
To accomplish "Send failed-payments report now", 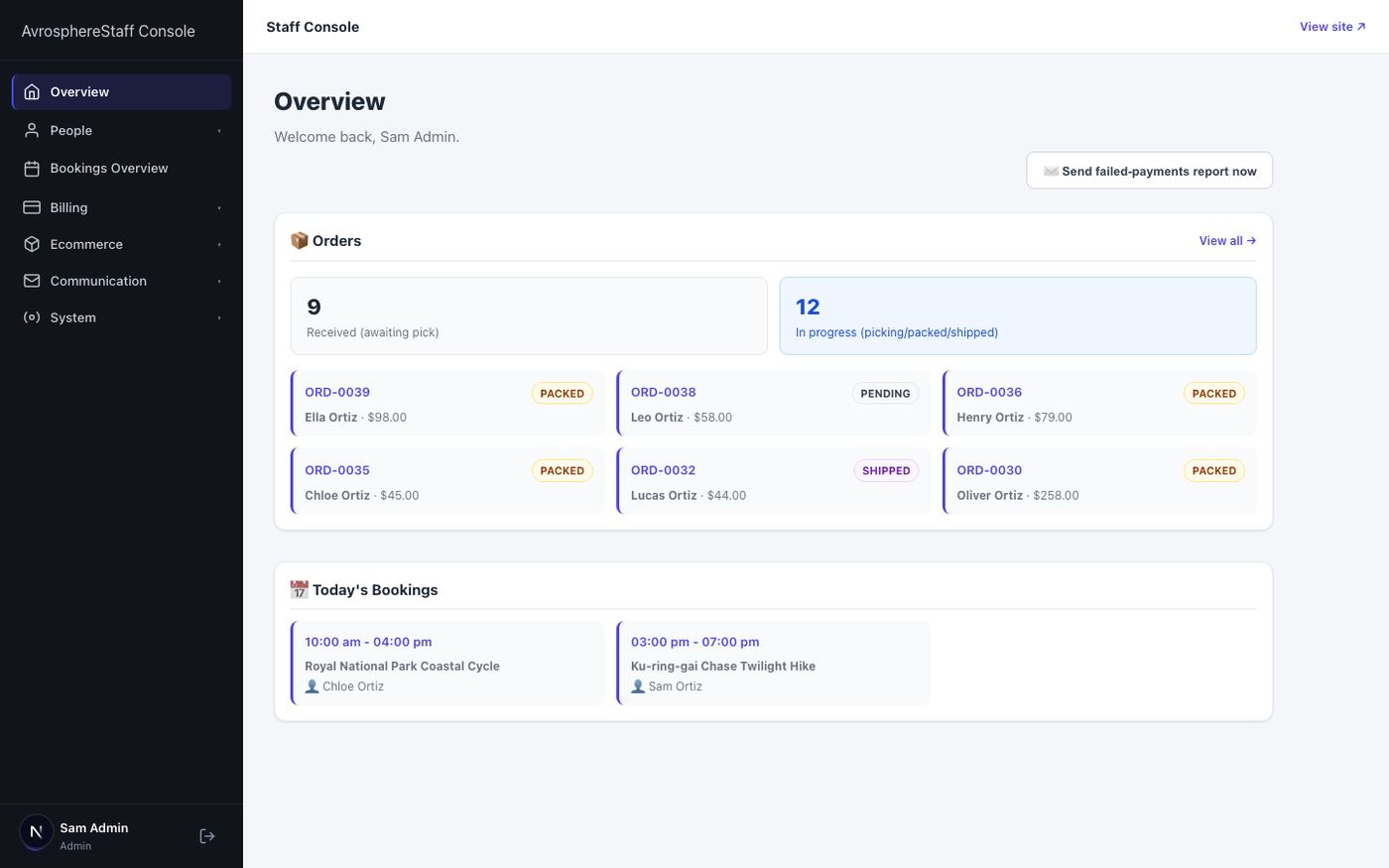I will point(1149,171).
